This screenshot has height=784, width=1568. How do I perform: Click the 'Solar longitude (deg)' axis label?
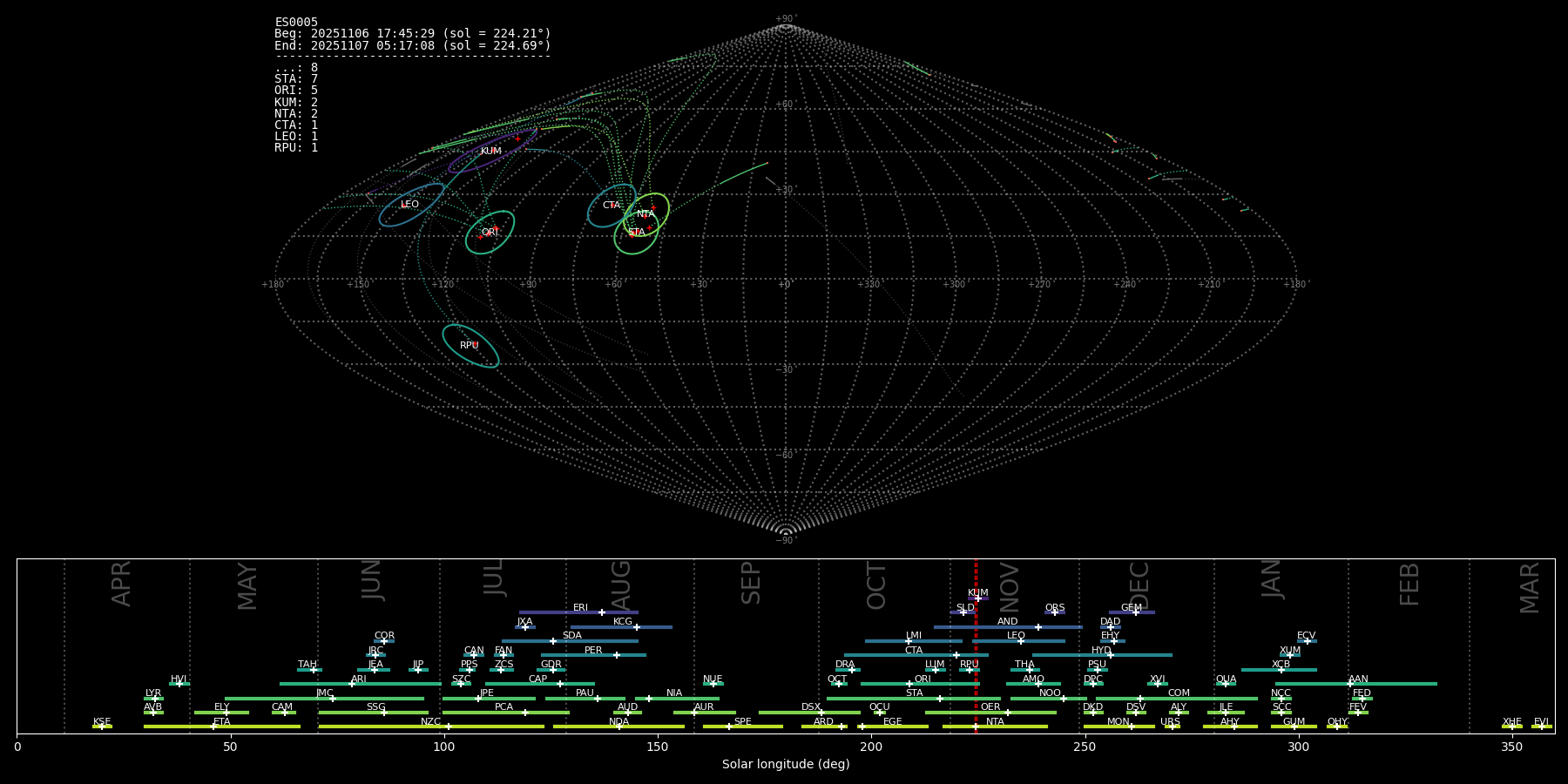tap(786, 764)
